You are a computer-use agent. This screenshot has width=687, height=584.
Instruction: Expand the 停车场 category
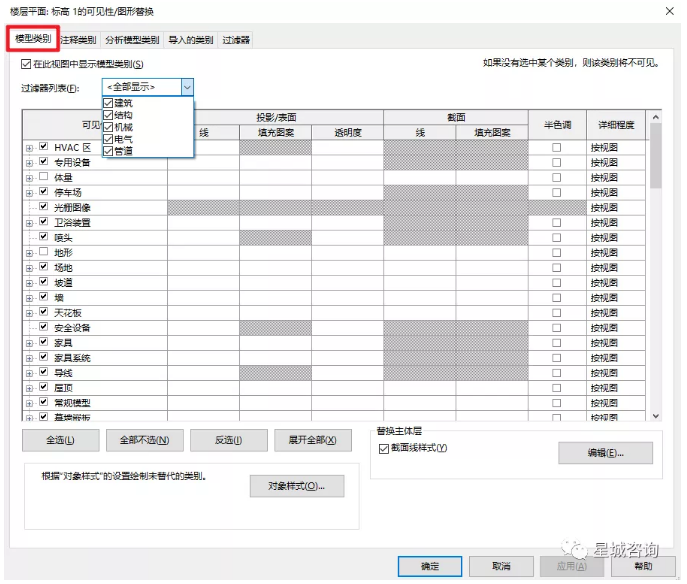tap(29, 193)
